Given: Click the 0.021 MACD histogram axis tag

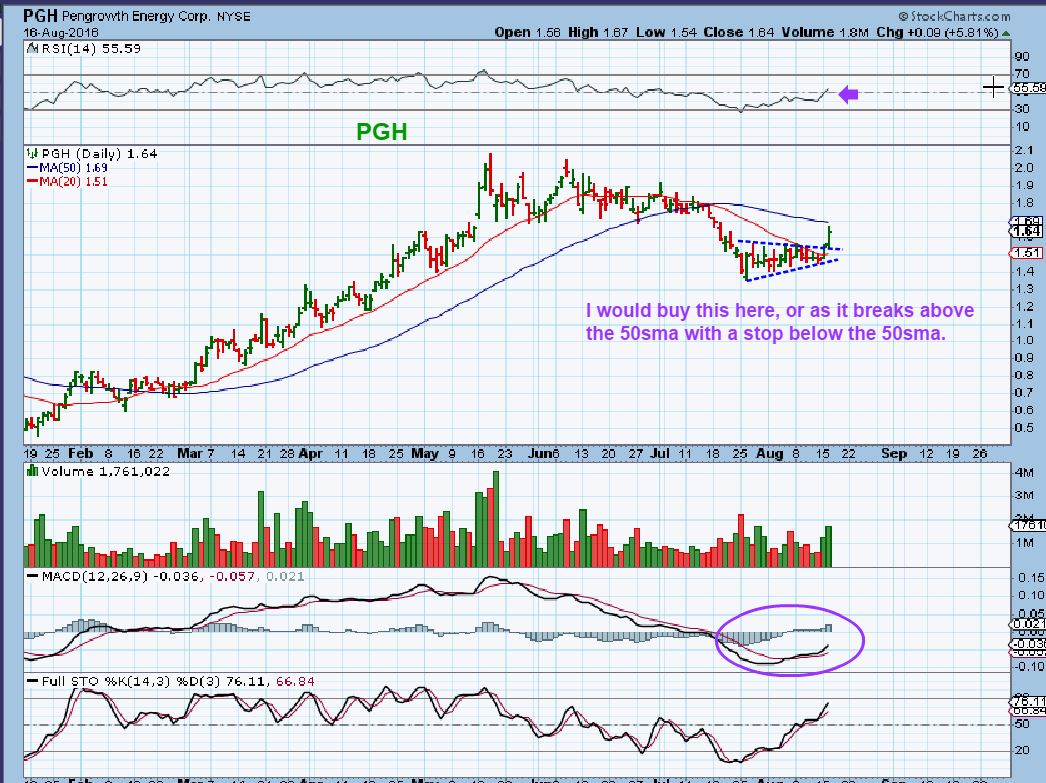Looking at the screenshot, I should tap(1028, 624).
